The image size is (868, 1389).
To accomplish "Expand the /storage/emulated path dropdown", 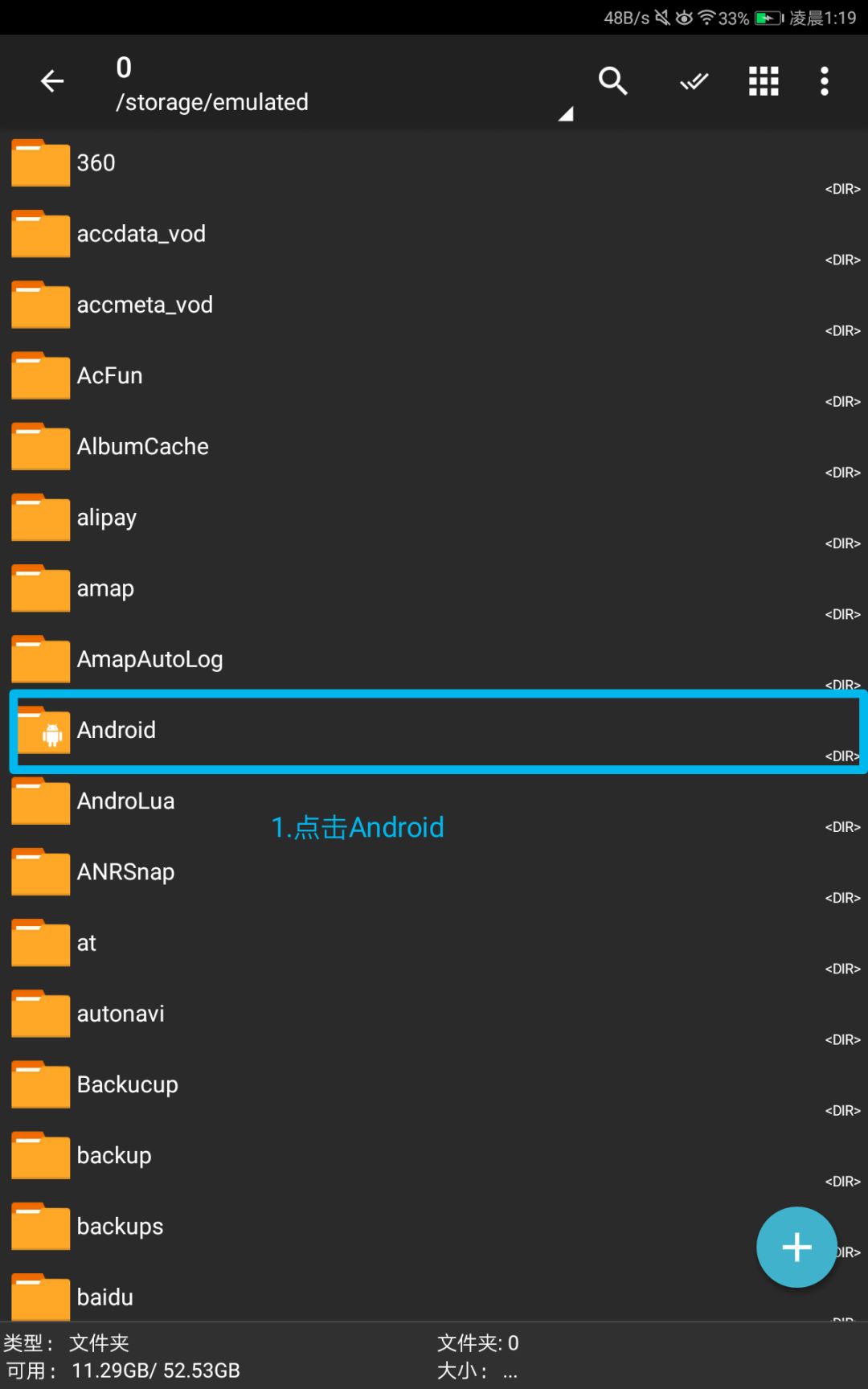I will [566, 113].
